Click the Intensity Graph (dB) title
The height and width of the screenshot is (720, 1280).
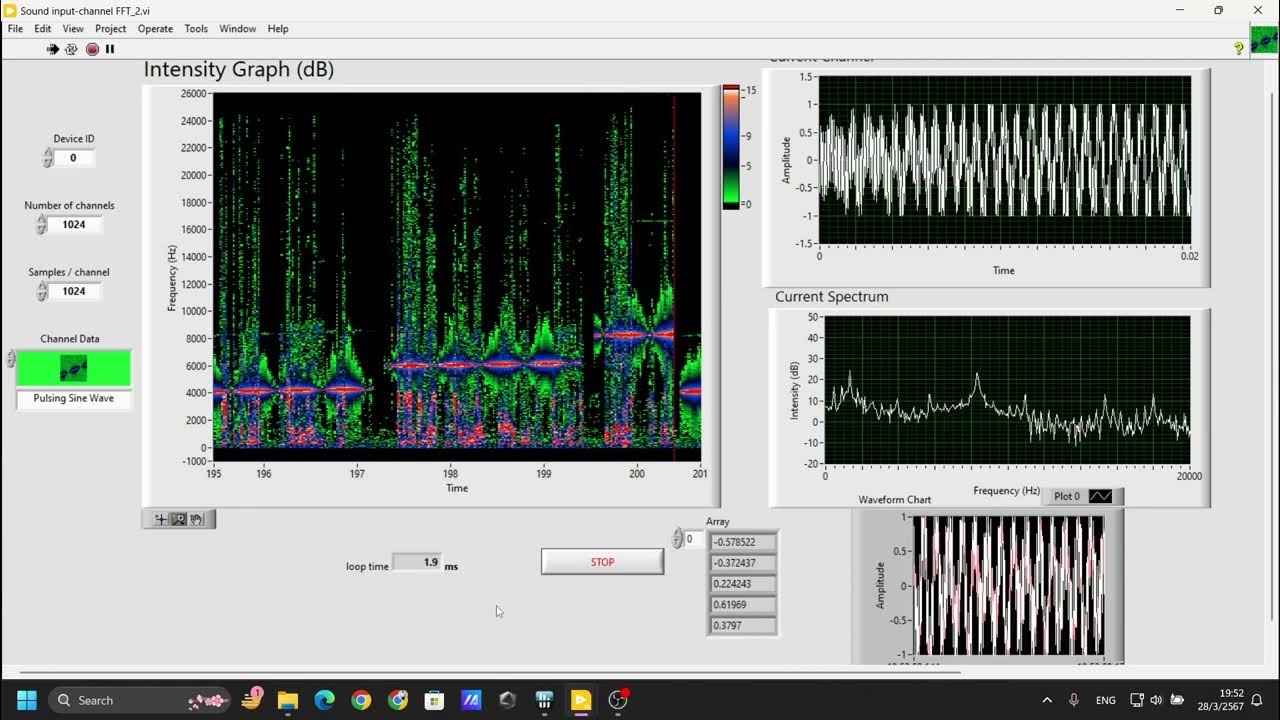pyautogui.click(x=238, y=70)
